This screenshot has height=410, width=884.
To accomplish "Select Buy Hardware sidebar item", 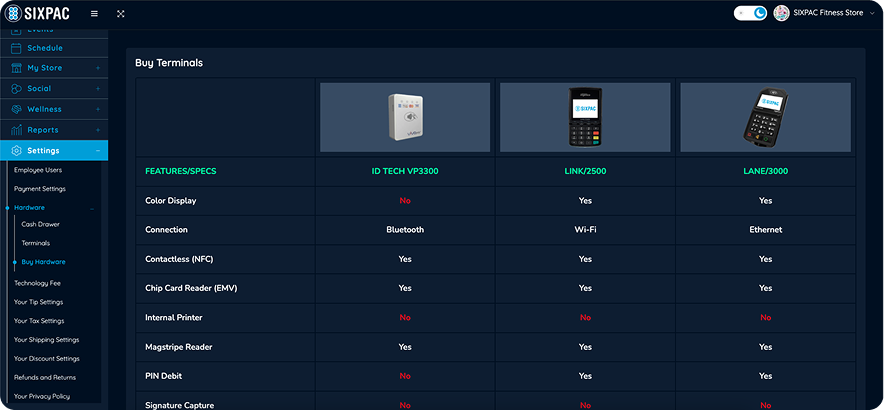I will point(43,262).
